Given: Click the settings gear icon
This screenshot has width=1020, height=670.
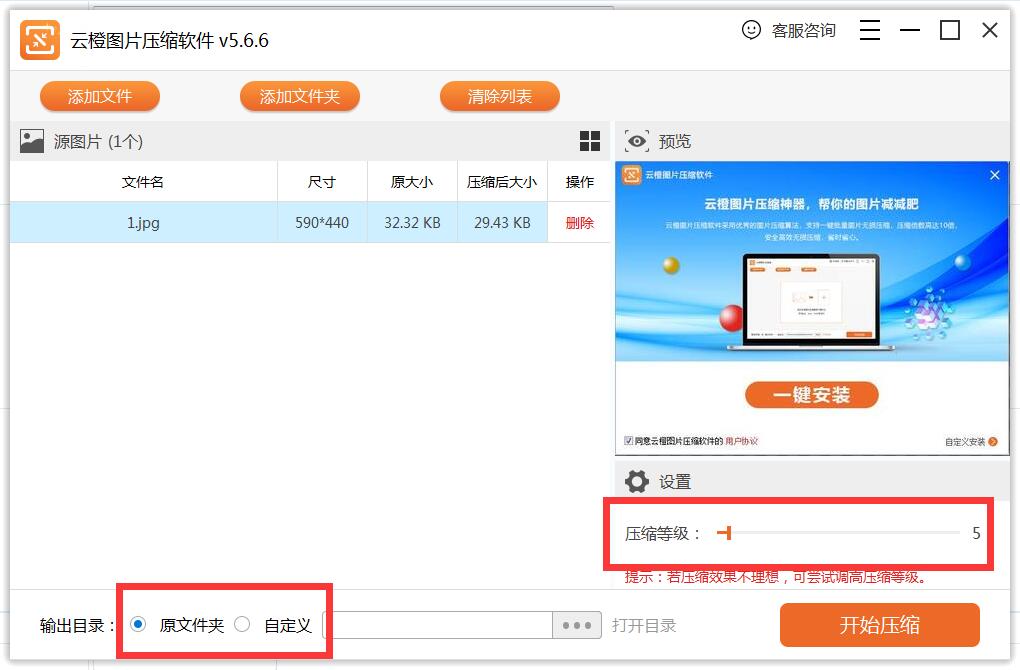Looking at the screenshot, I should click(x=637, y=482).
